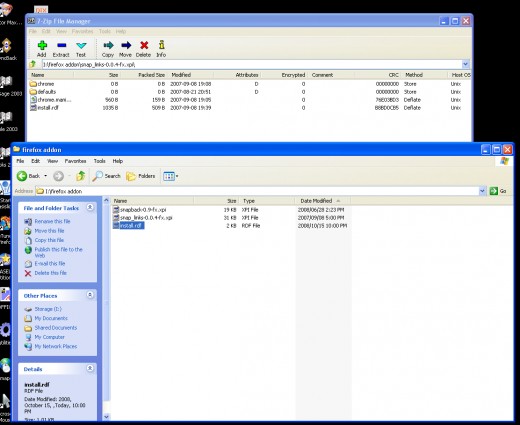
Task: Click the Info icon in 7-Zip toolbar
Action: click(x=161, y=49)
